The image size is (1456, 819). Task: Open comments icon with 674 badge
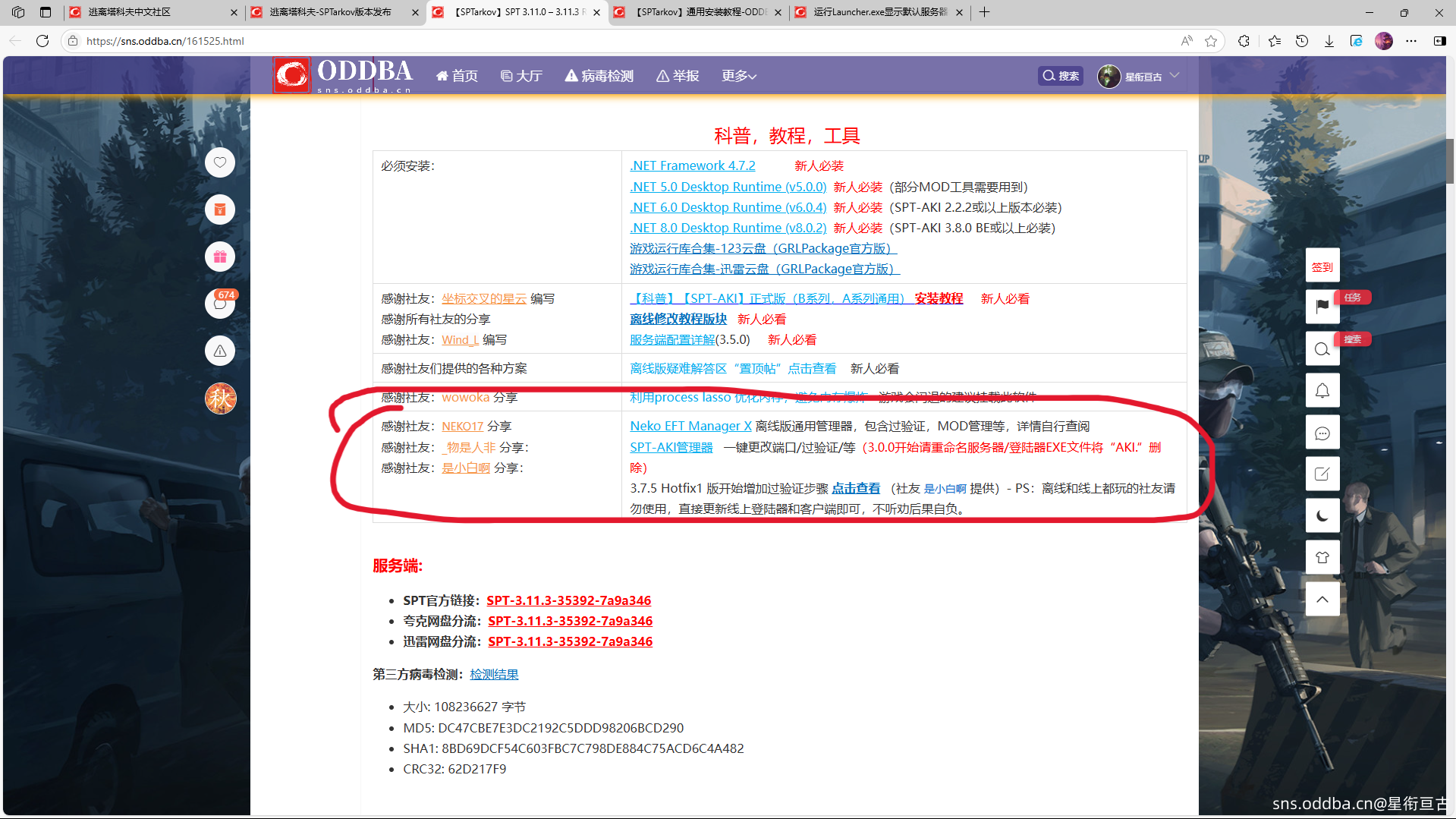click(x=220, y=304)
